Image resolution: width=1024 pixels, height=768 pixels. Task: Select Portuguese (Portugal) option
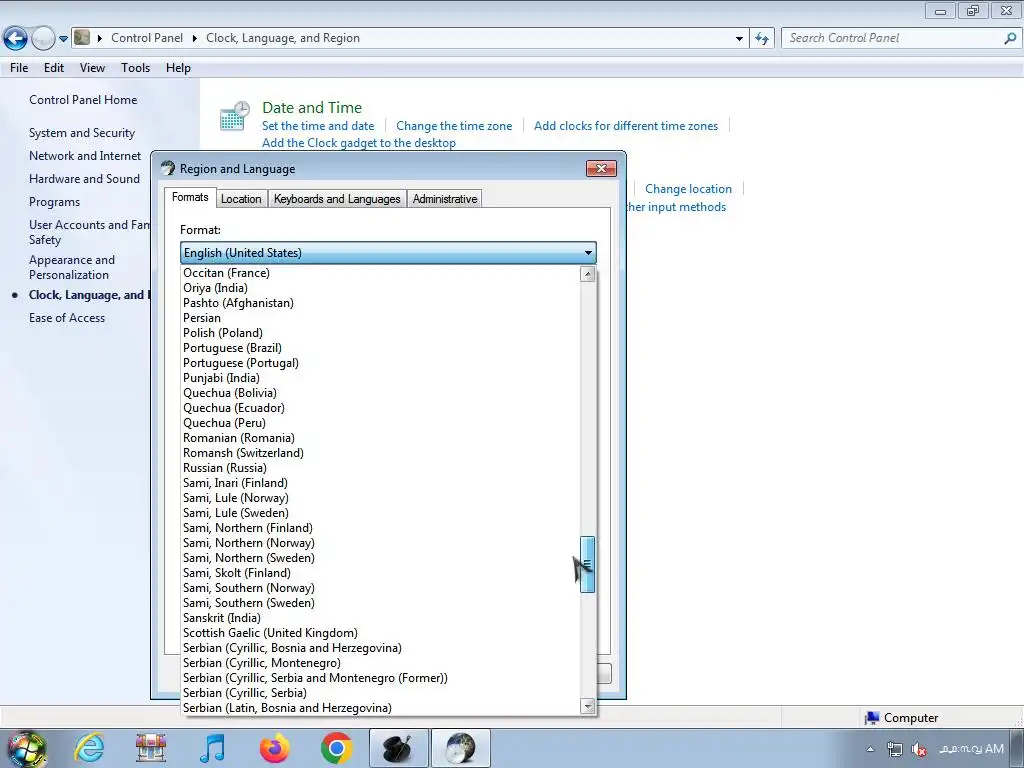click(x=381, y=363)
